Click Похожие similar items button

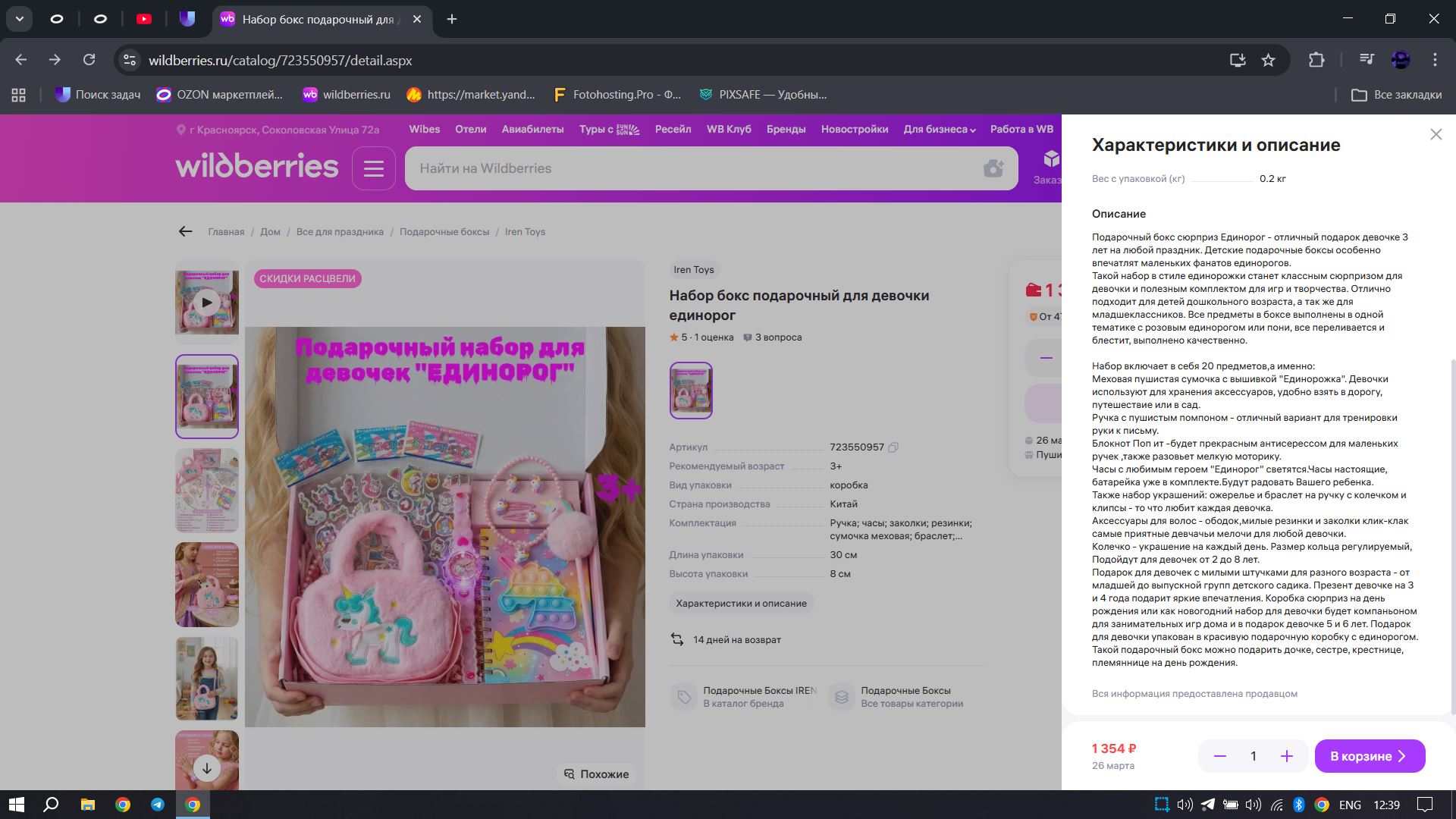597,774
